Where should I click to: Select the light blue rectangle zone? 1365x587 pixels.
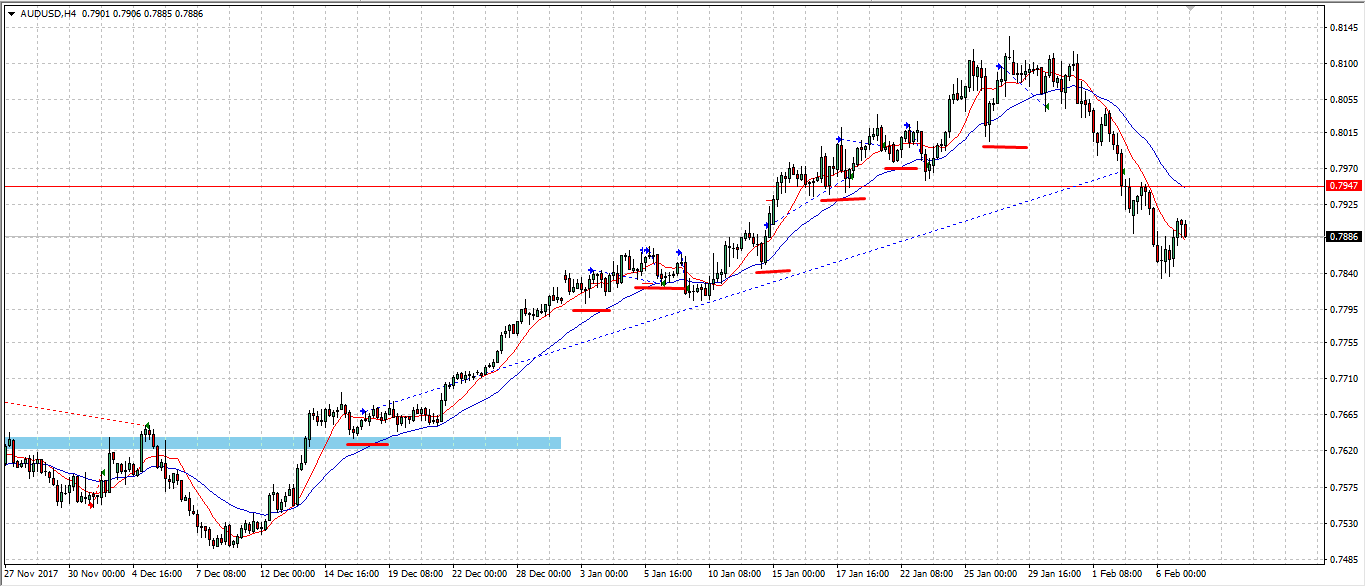283,442
